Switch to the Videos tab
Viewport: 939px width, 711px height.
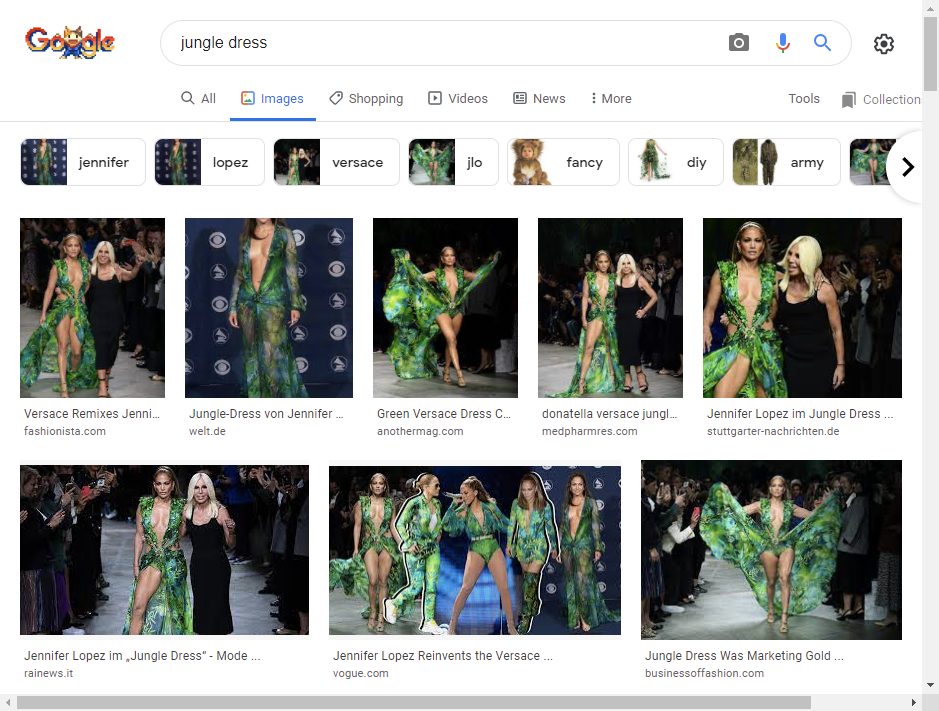pos(457,98)
